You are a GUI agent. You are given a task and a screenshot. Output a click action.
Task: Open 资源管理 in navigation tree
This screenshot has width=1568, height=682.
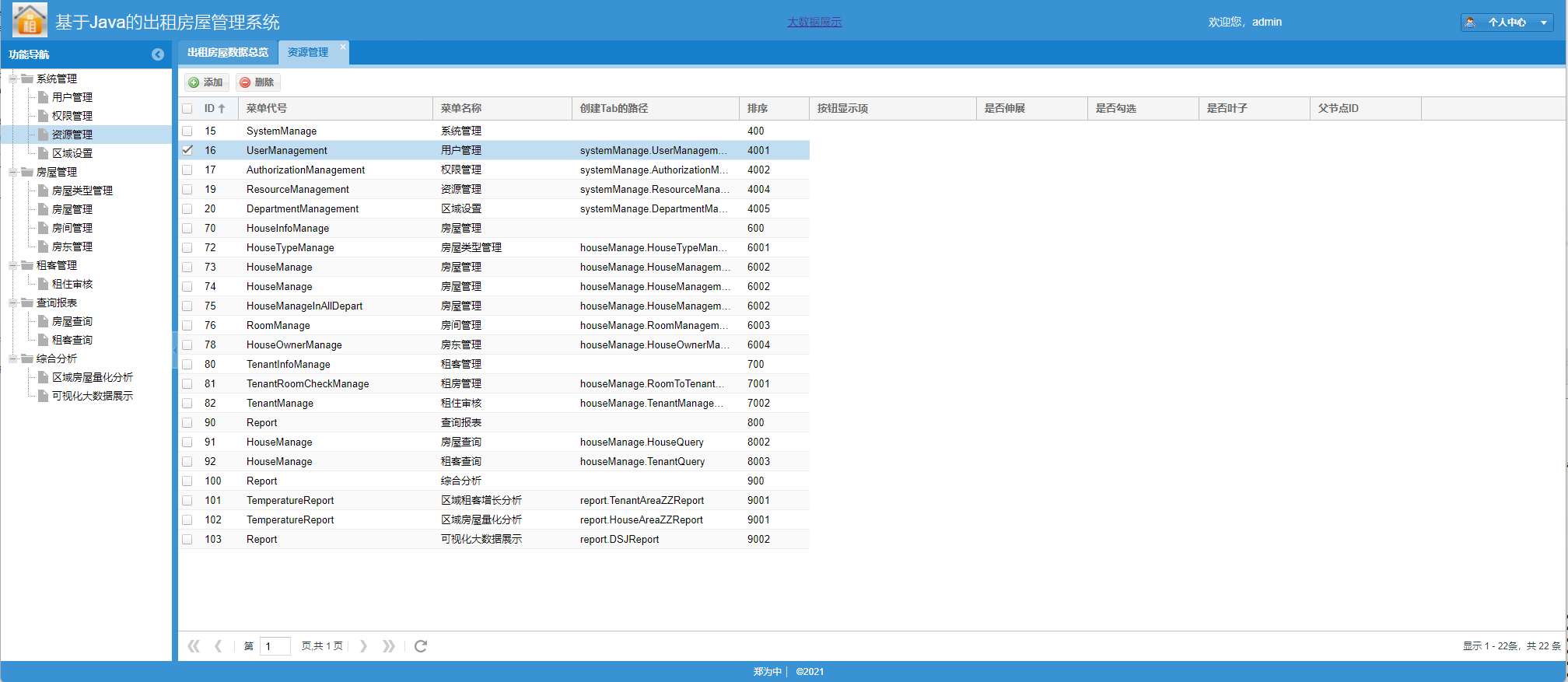[72, 135]
